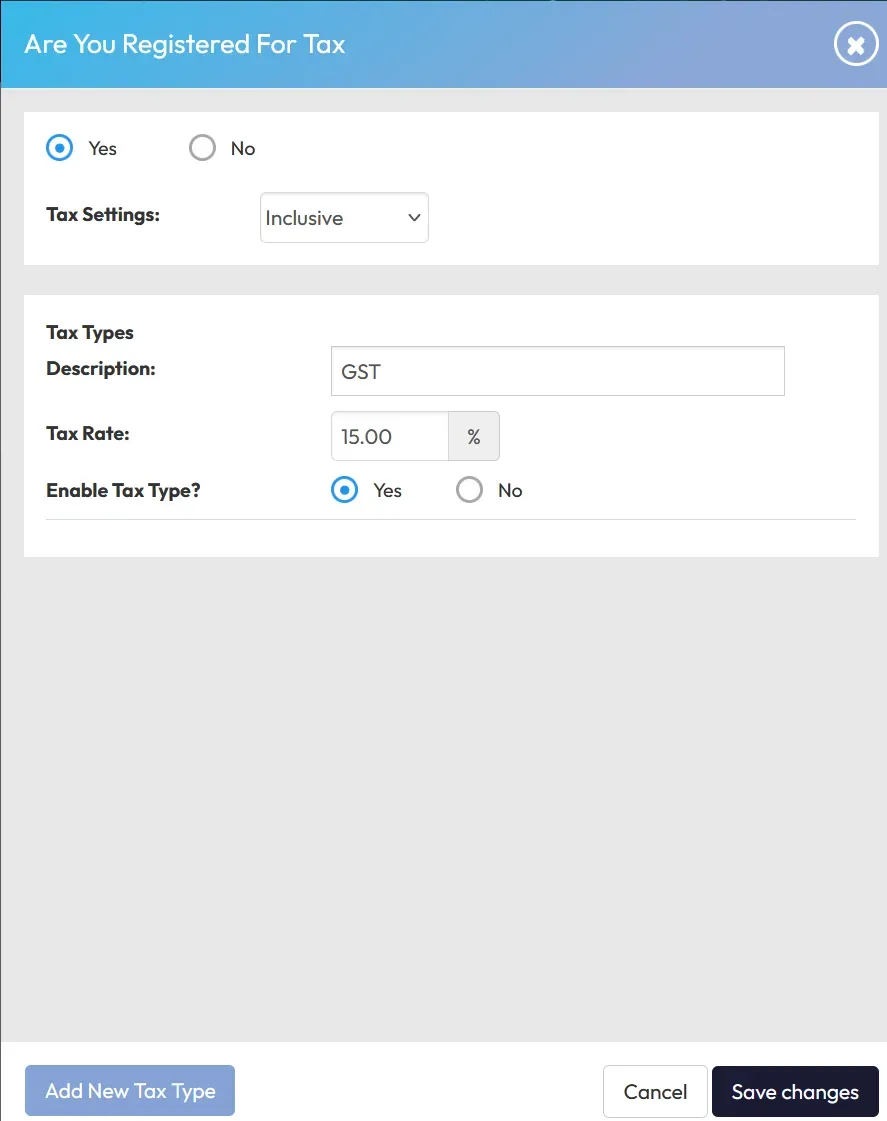Click the 'Tax Types' section heading

coord(90,332)
